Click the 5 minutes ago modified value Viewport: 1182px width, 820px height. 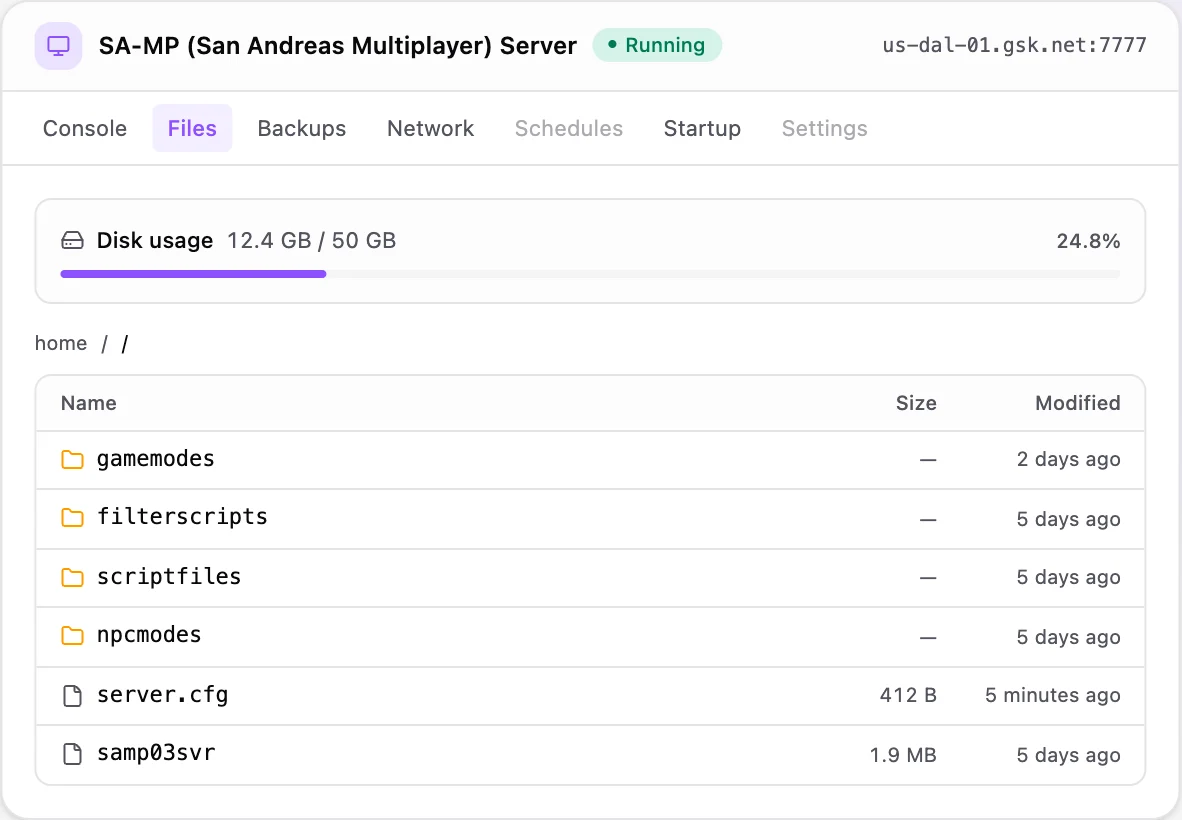(x=1052, y=696)
